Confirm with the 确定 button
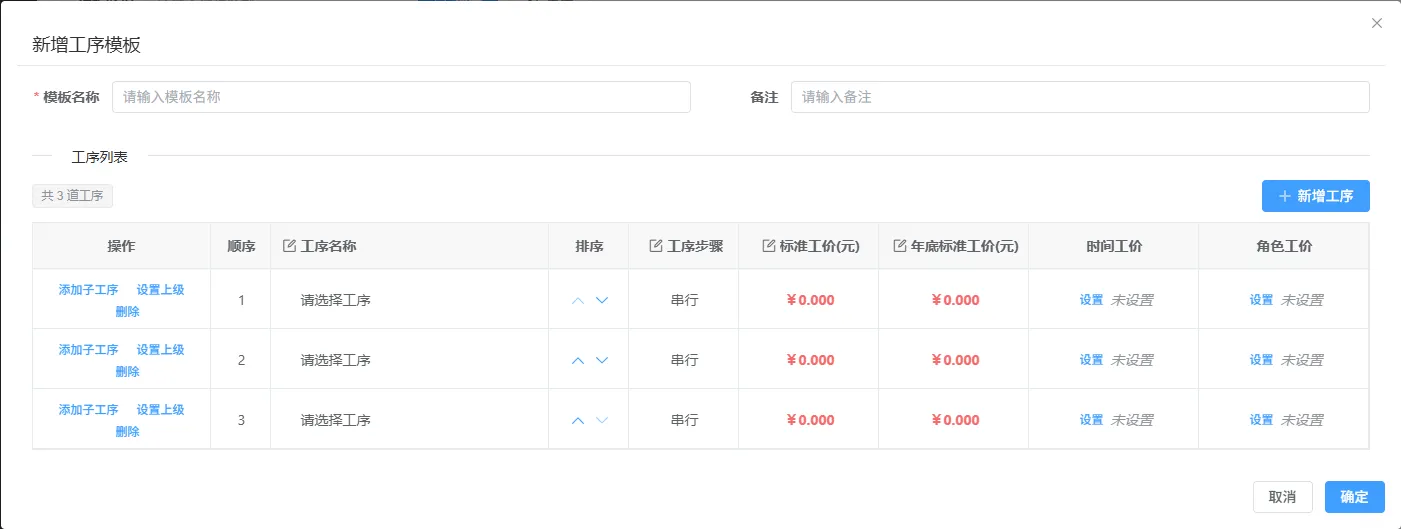The width and height of the screenshot is (1401, 529). coord(1355,497)
